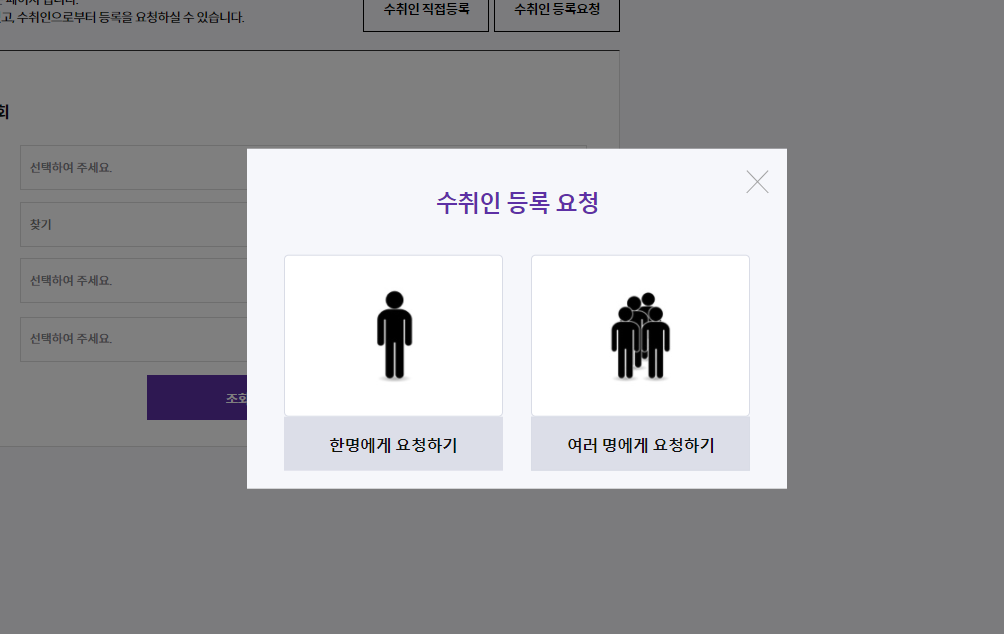
Task: Select the group of people icon
Action: tap(640, 336)
